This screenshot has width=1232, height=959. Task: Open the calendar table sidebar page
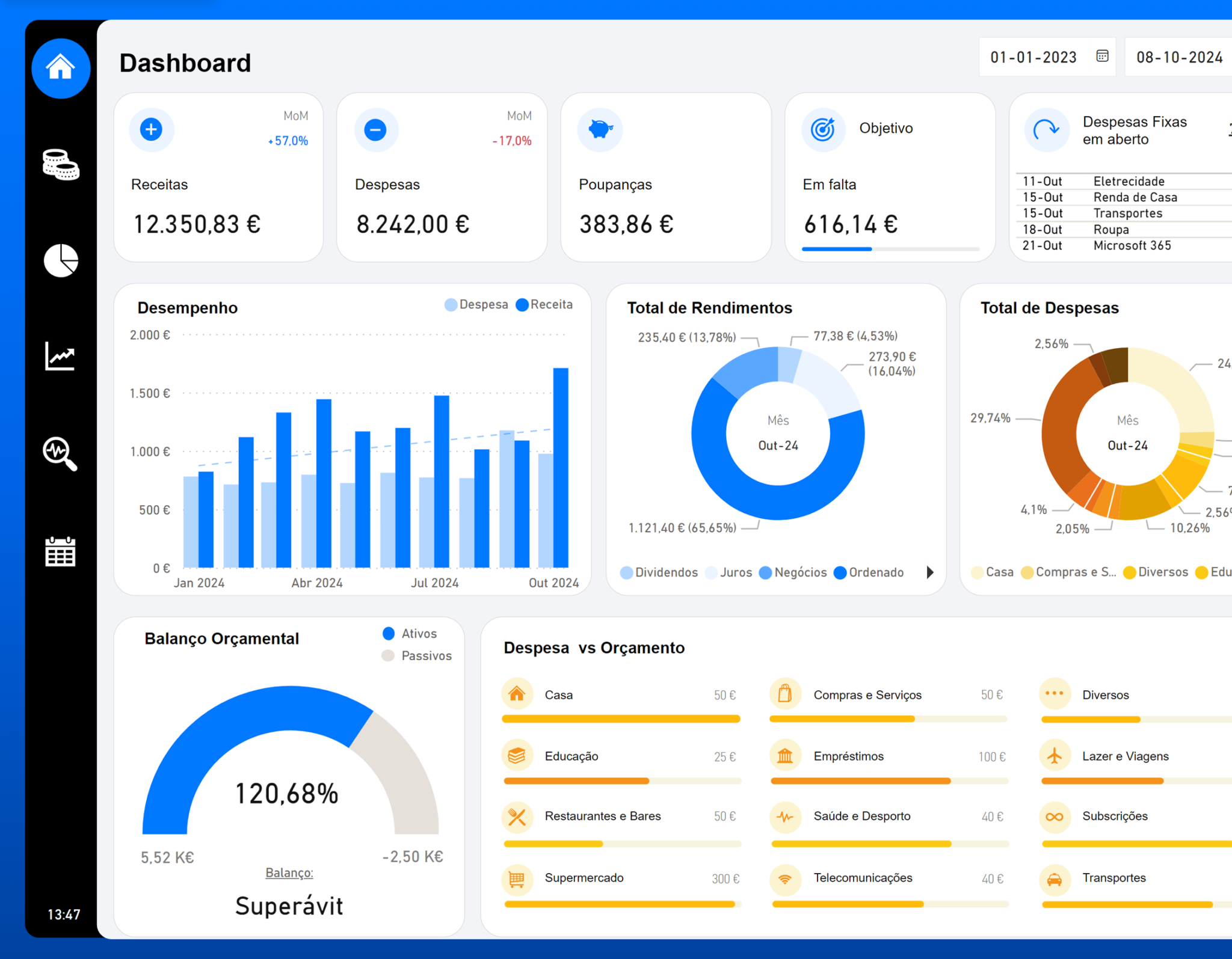point(61,551)
